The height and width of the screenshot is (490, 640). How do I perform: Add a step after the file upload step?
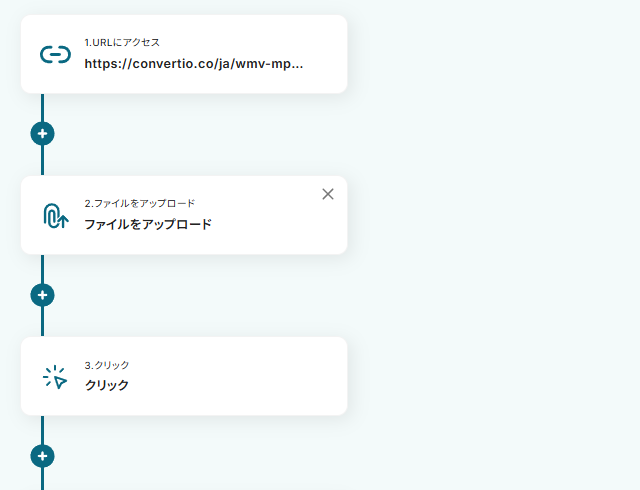click(42, 295)
